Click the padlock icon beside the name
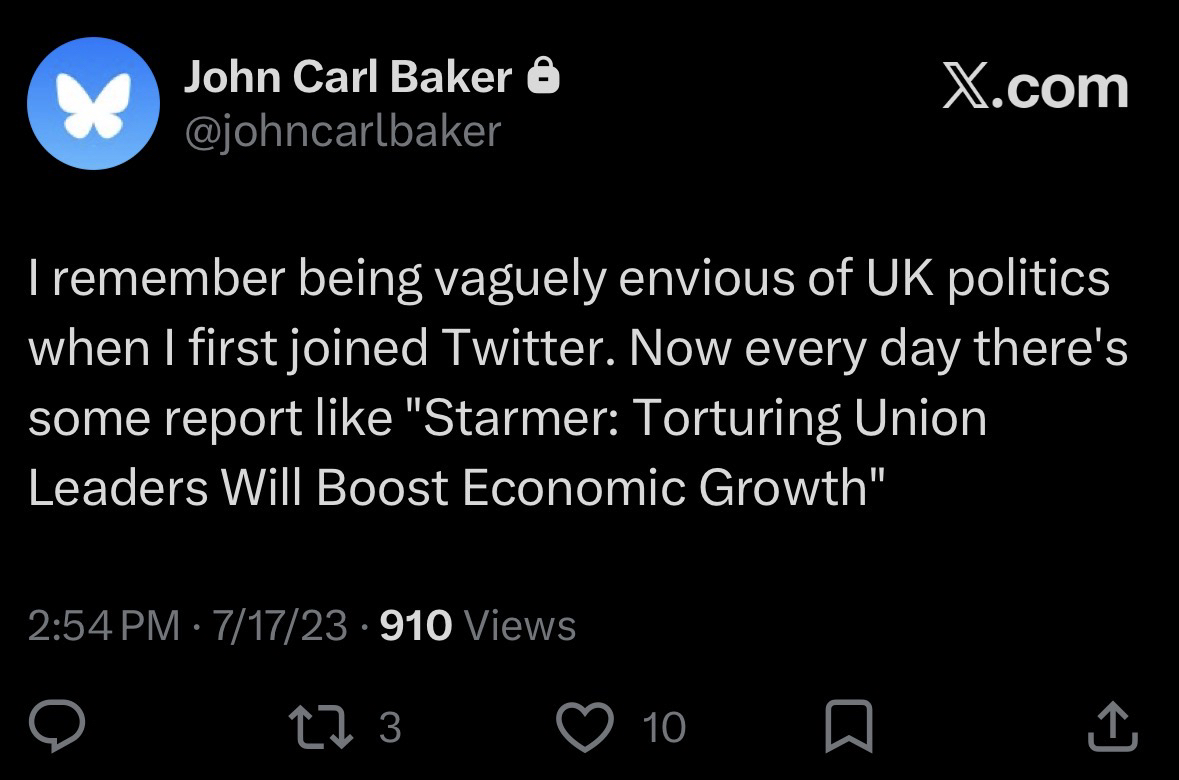The image size is (1179, 780). click(x=543, y=77)
